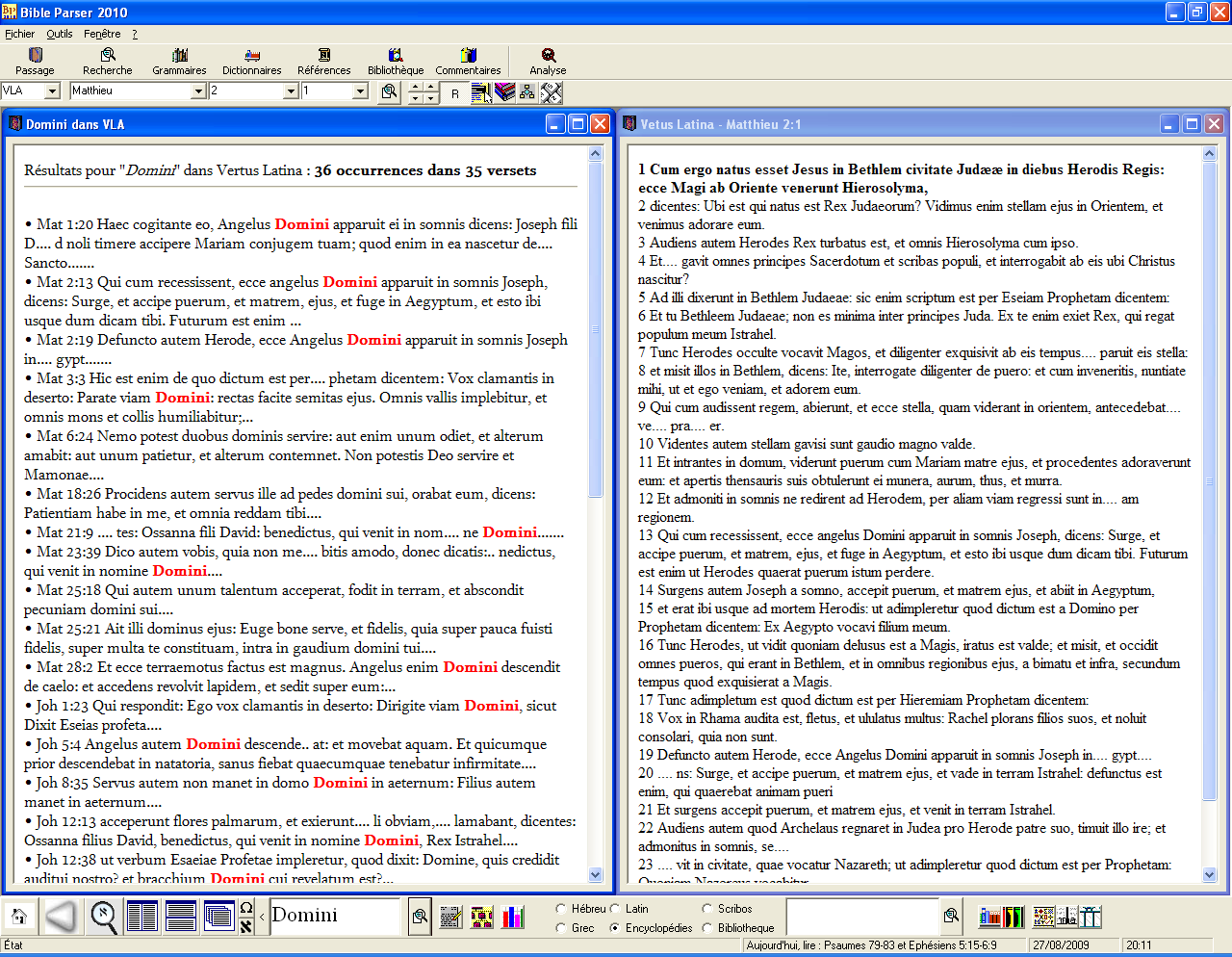Click the Hebrew magnifier icon in bottom toolbar
This screenshot has height=957, width=1232.
click(104, 916)
